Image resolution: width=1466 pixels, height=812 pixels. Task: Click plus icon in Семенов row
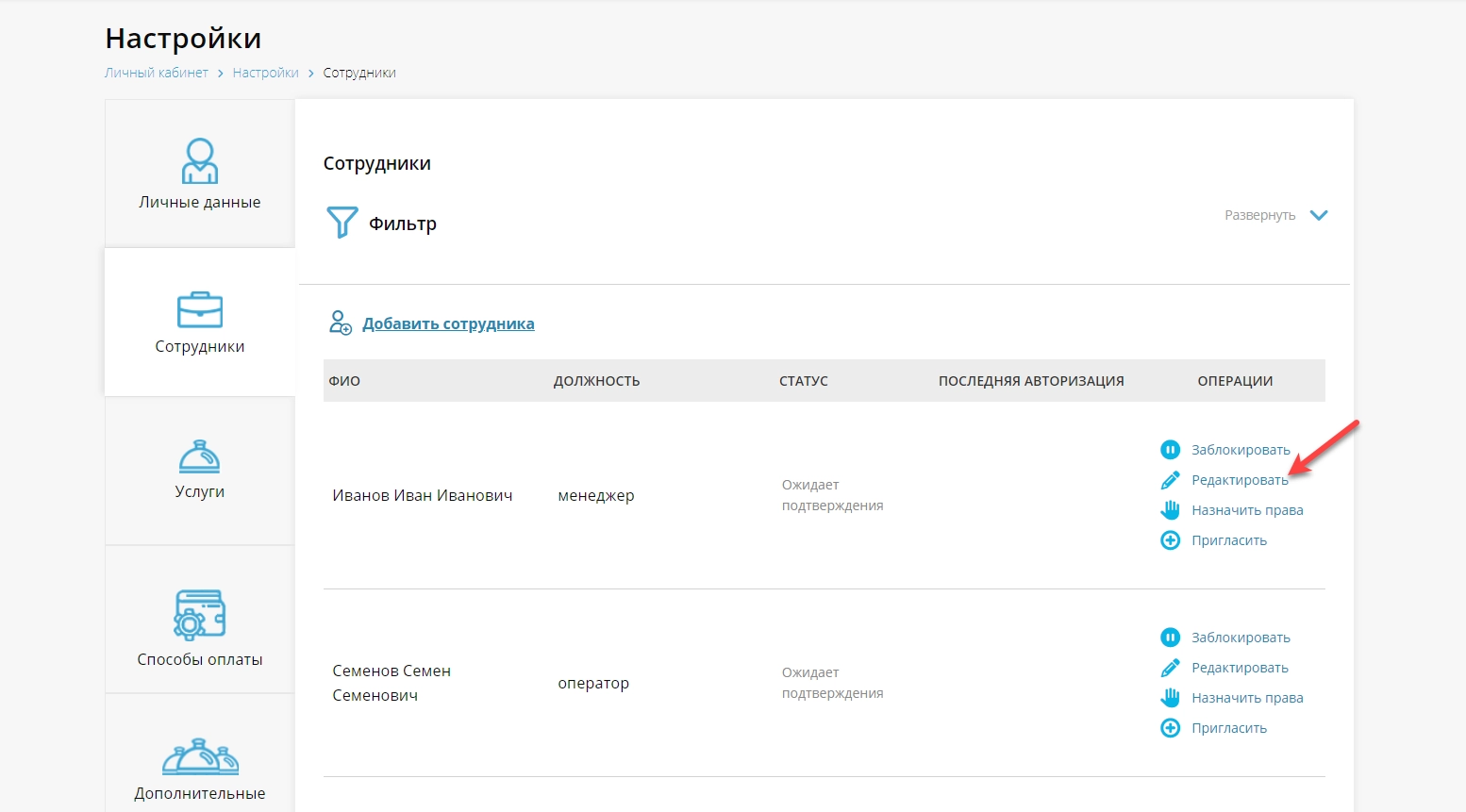pyautogui.click(x=1170, y=728)
